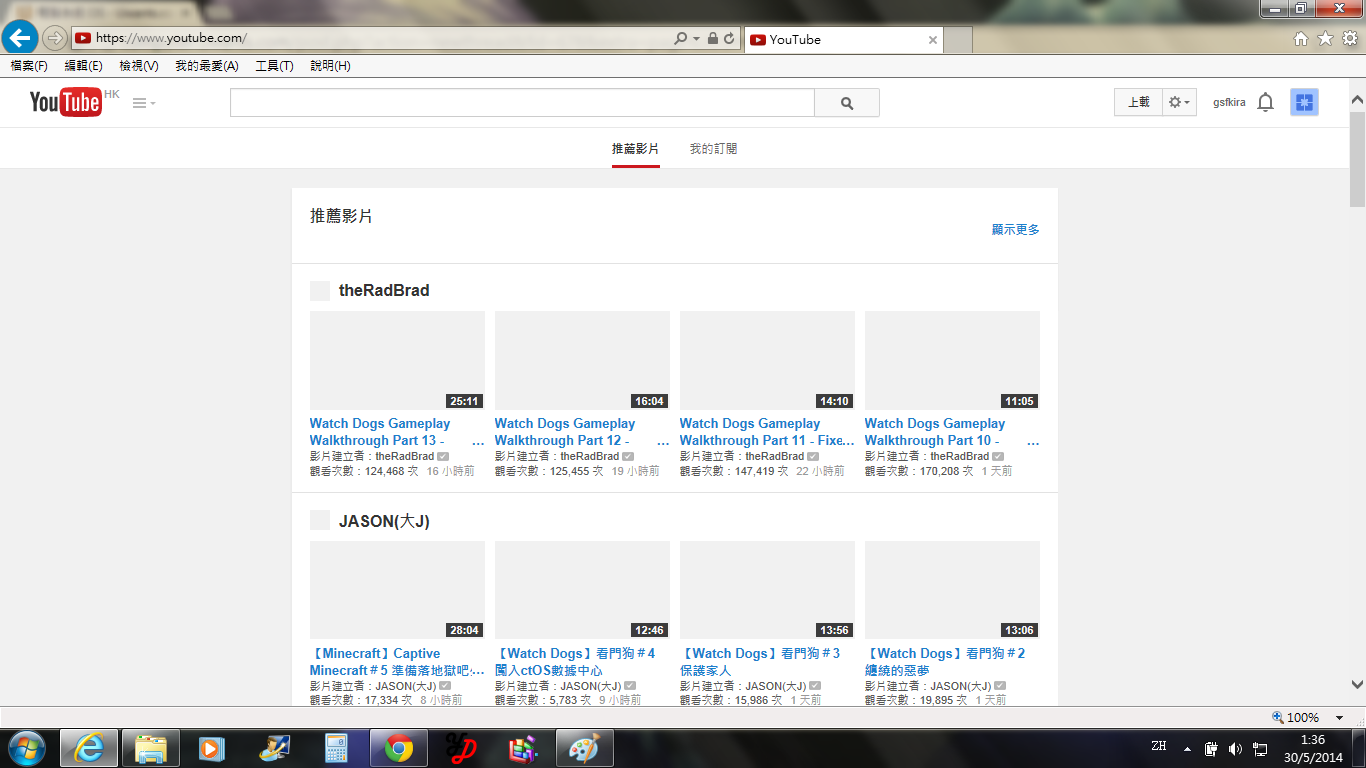Expand the 100% zoom level dropdown
The image size is (1366, 768).
coord(1340,718)
